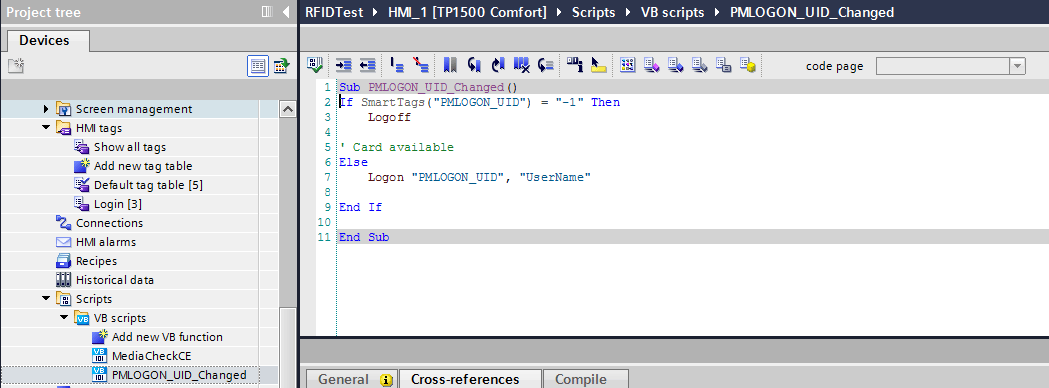Click list icon with gray diamond
1049x388 pixels.
[700, 65]
